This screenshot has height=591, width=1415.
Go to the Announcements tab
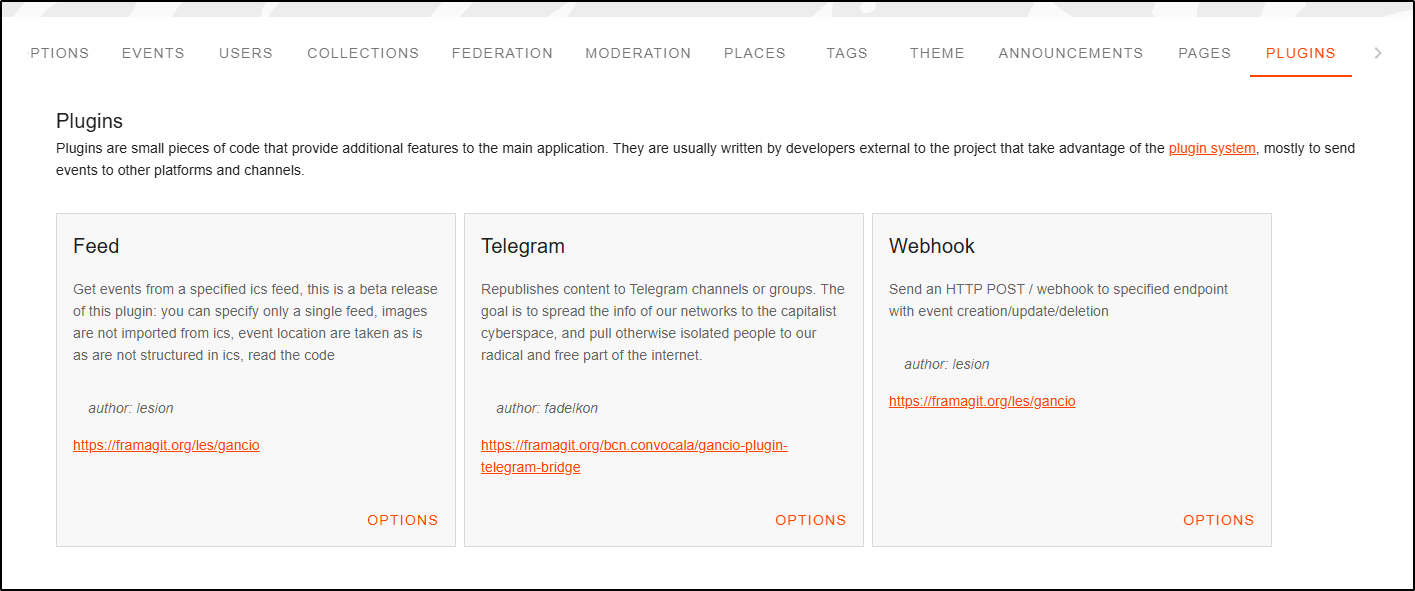pyautogui.click(x=1071, y=53)
